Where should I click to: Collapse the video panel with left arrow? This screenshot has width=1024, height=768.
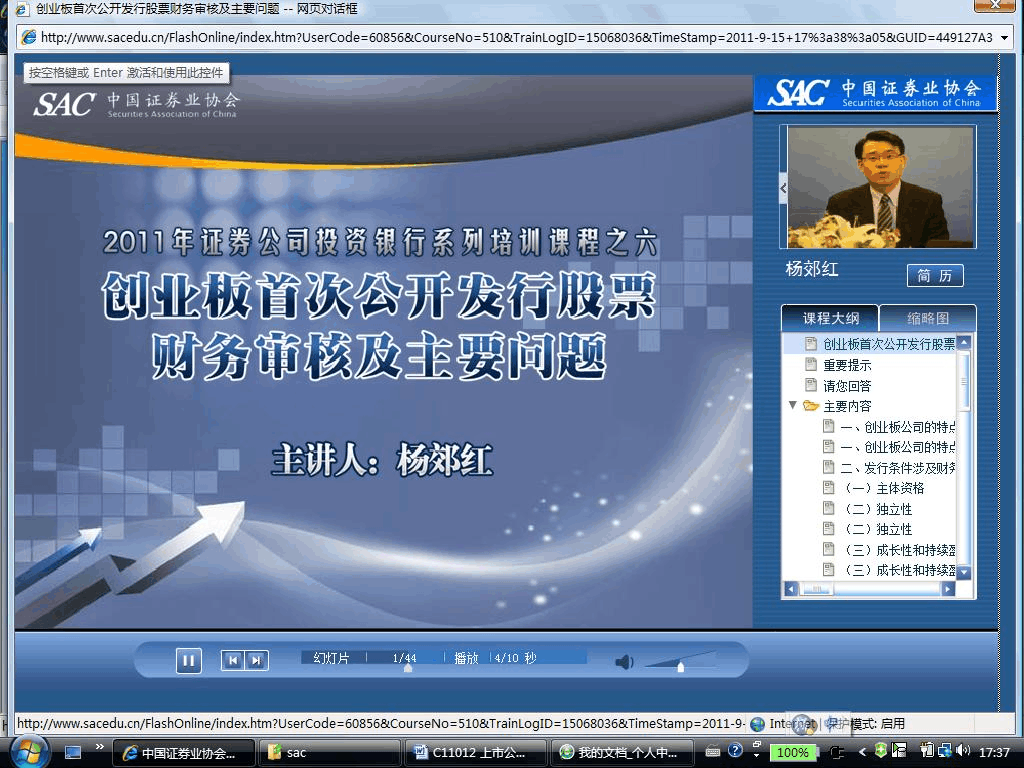coord(783,188)
